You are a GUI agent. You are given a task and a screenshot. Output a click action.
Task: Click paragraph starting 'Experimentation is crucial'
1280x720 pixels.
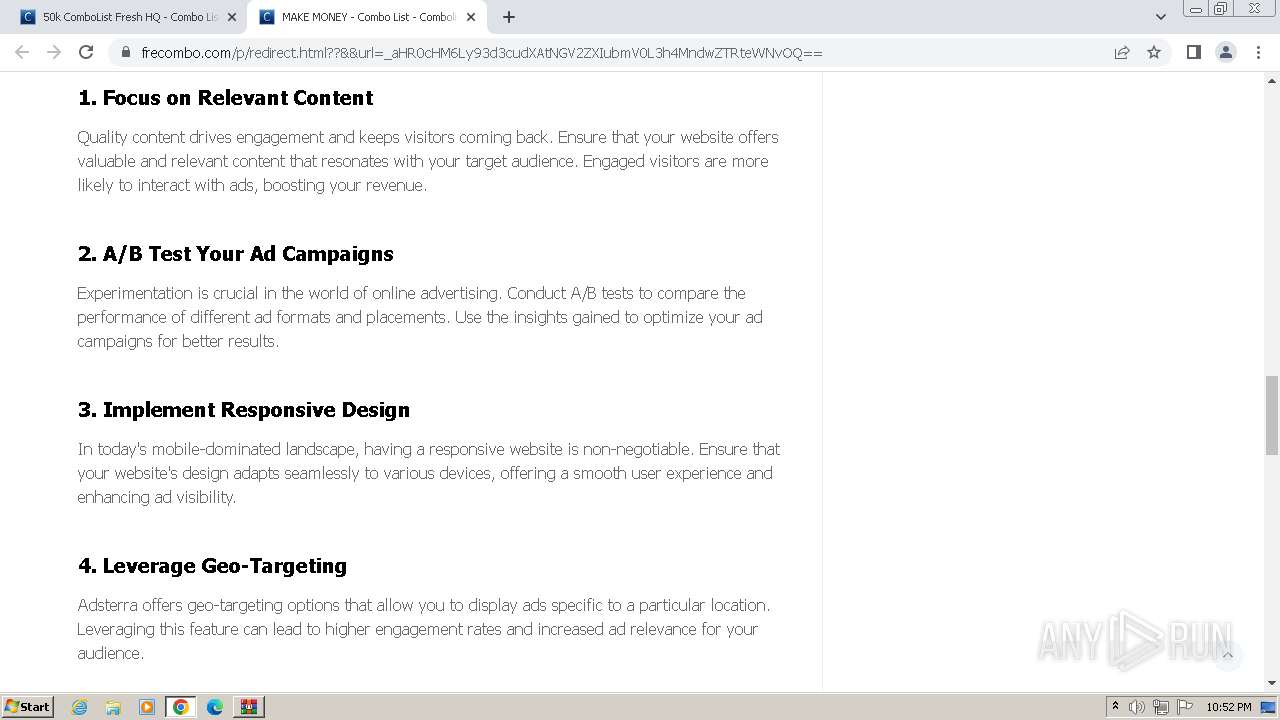click(420, 317)
